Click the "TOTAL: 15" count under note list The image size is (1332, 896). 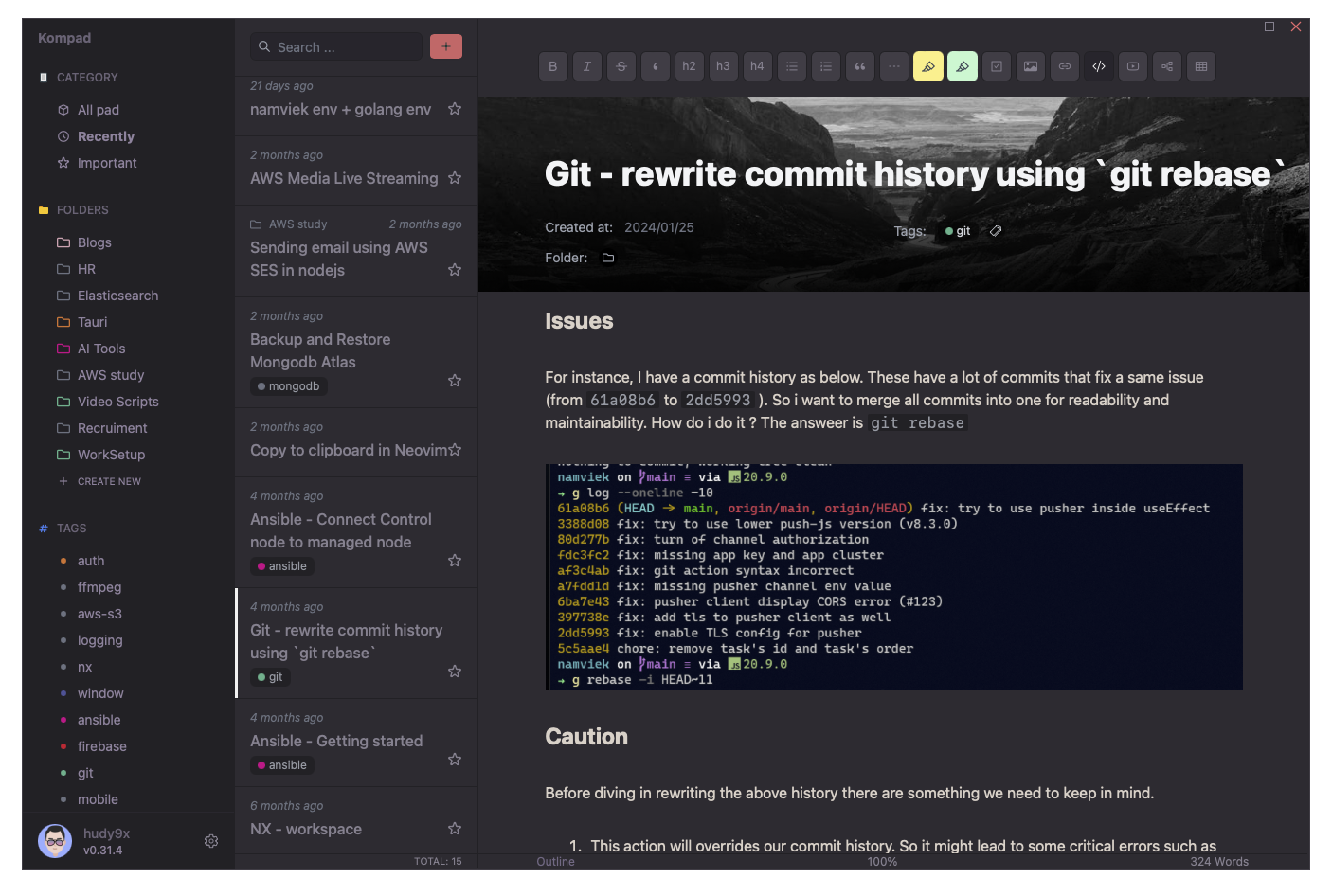(438, 862)
